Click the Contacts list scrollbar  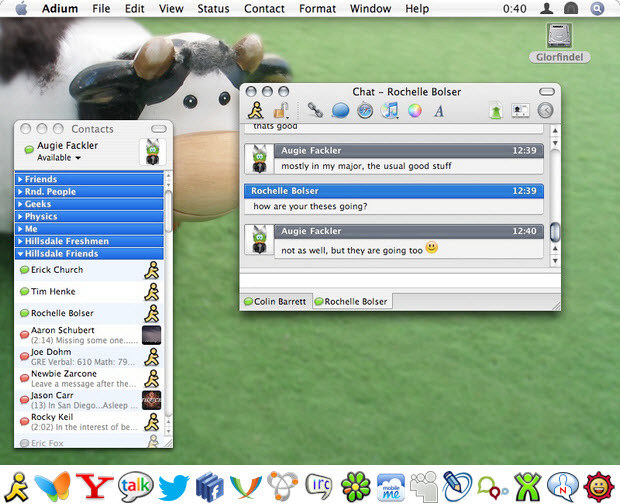click(168, 211)
